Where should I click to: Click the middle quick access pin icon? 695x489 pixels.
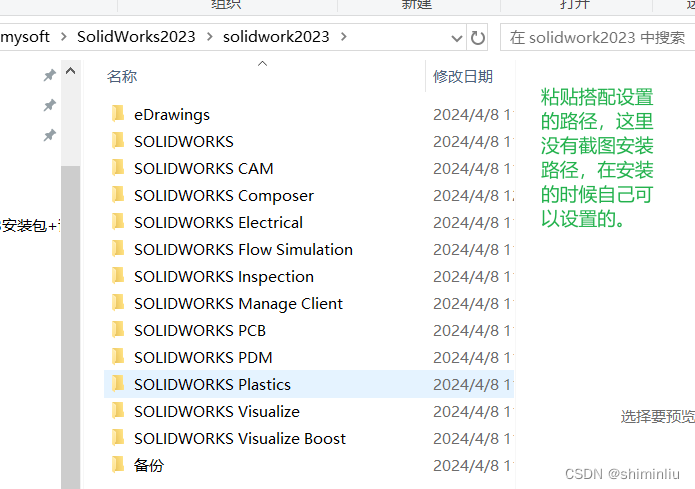coord(50,105)
